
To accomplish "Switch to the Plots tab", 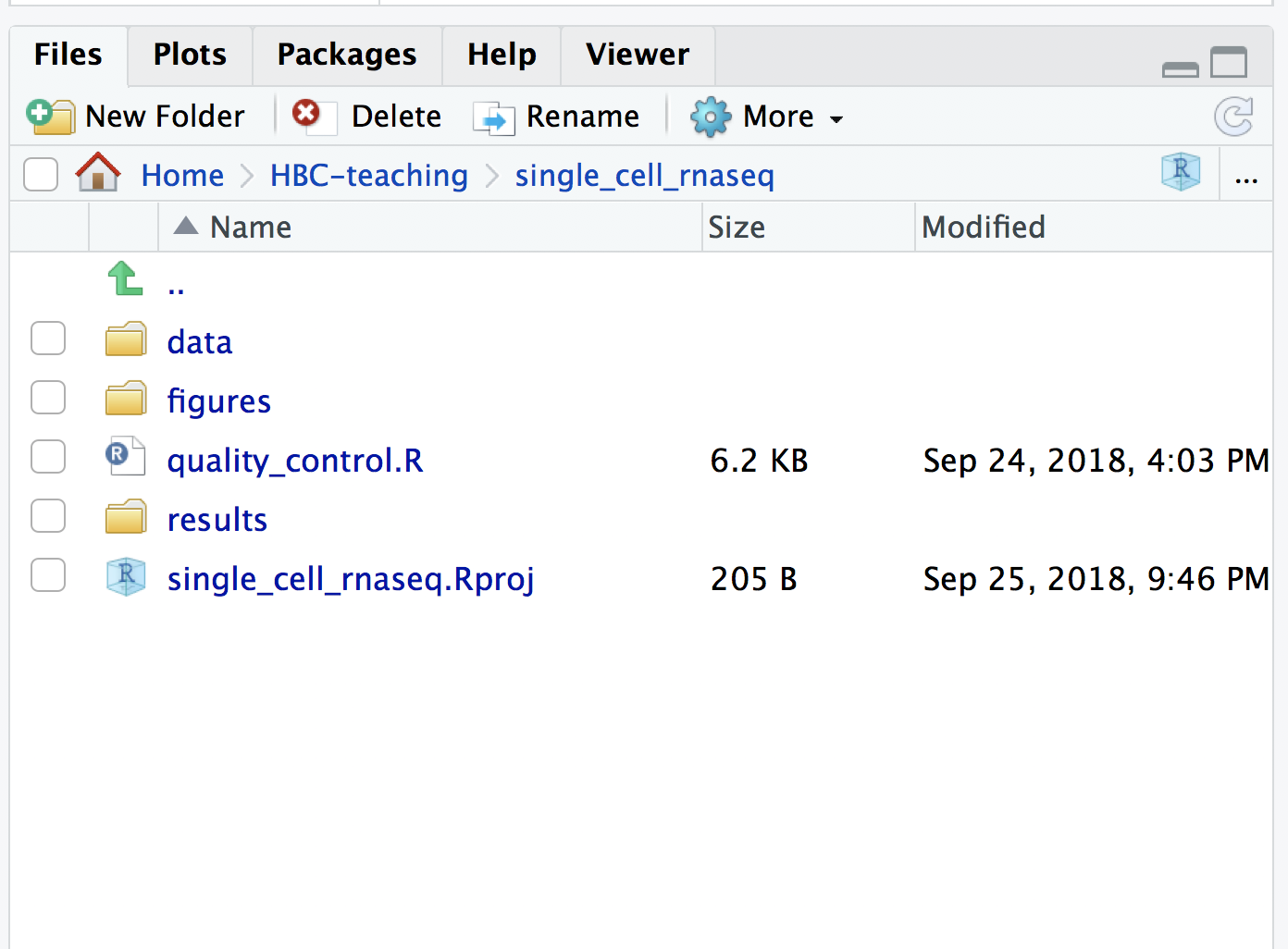I will [190, 55].
